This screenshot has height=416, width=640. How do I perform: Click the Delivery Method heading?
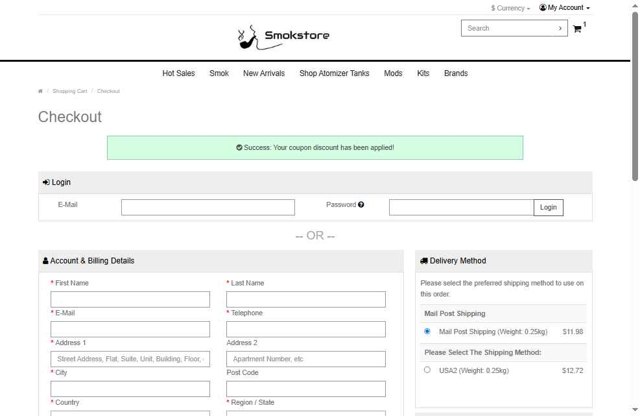tap(453, 261)
